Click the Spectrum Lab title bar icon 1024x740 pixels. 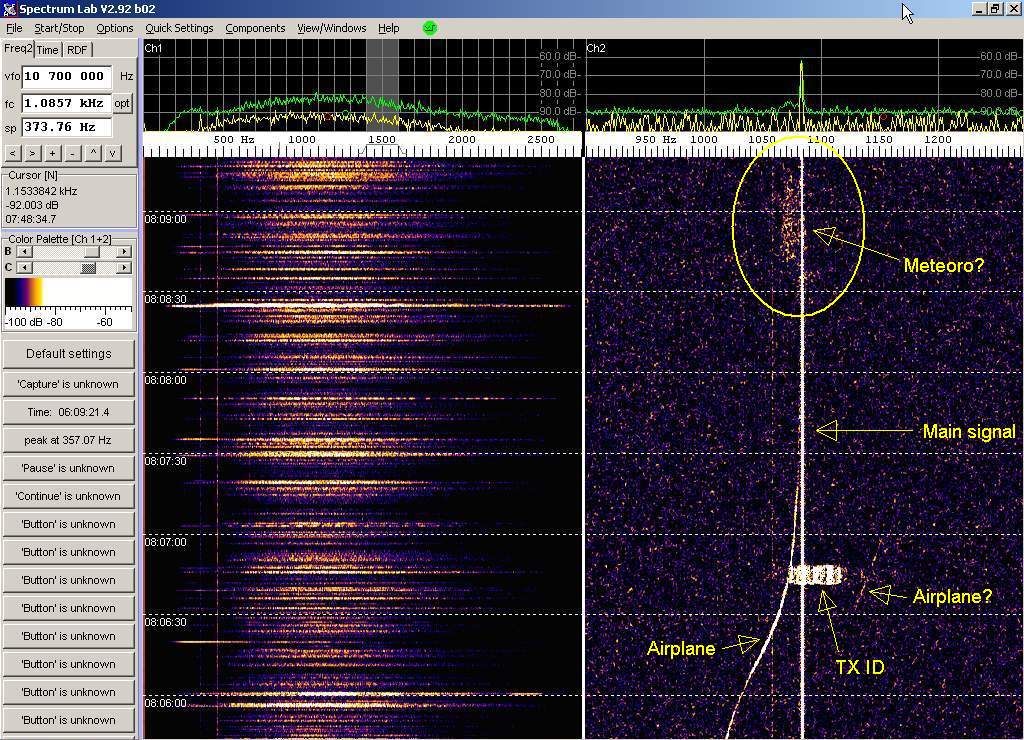(9, 9)
